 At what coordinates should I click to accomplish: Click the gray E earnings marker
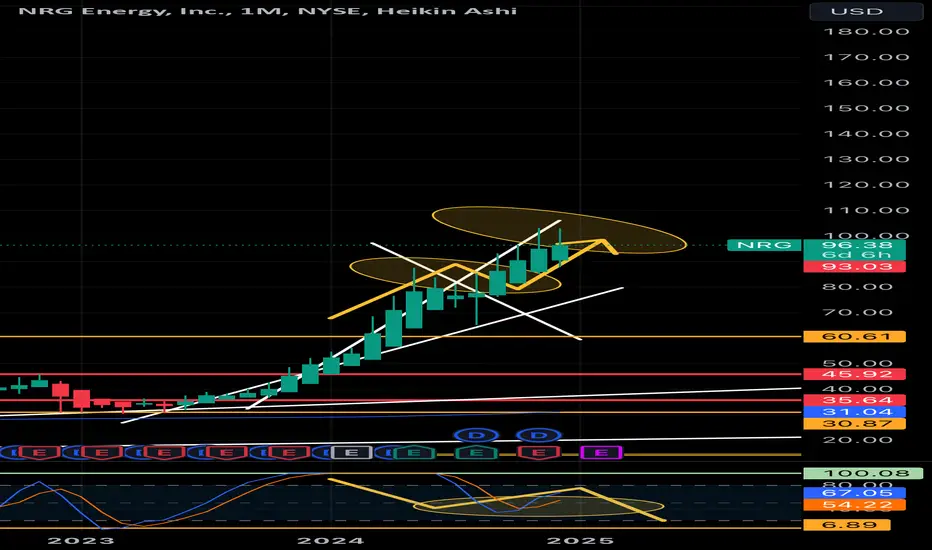[351, 453]
